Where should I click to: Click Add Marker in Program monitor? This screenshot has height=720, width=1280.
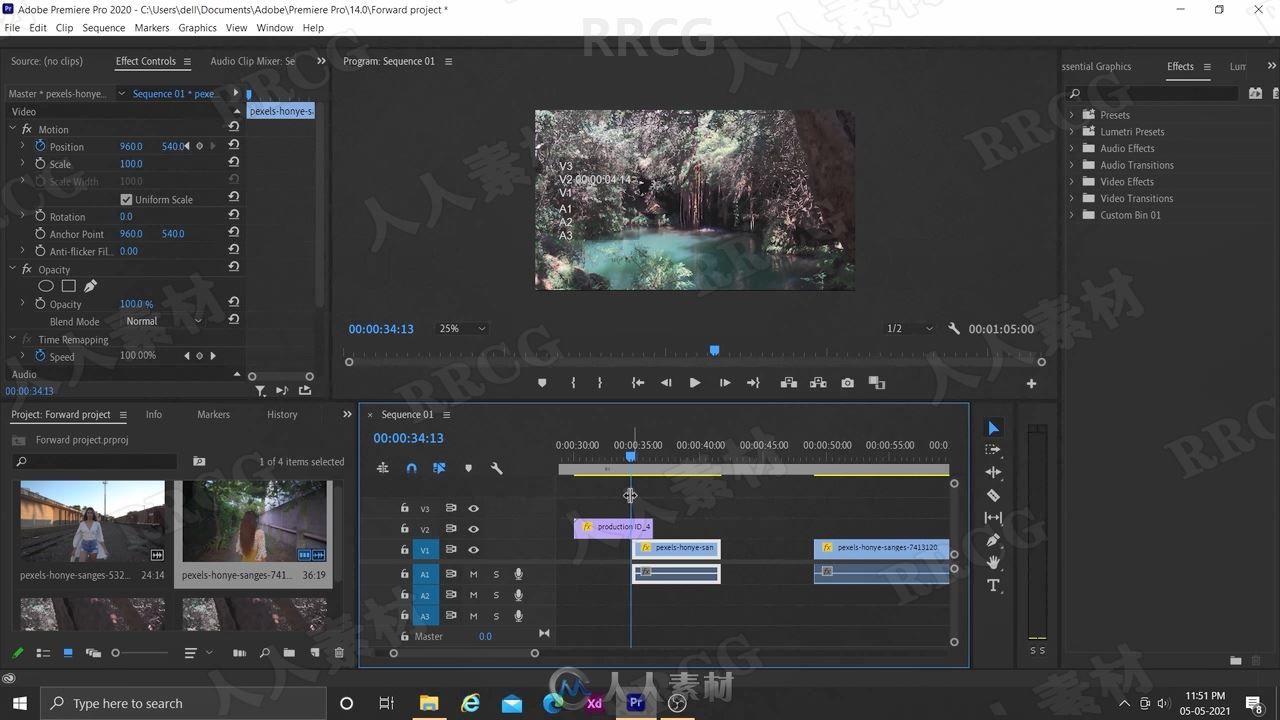pyautogui.click(x=542, y=383)
